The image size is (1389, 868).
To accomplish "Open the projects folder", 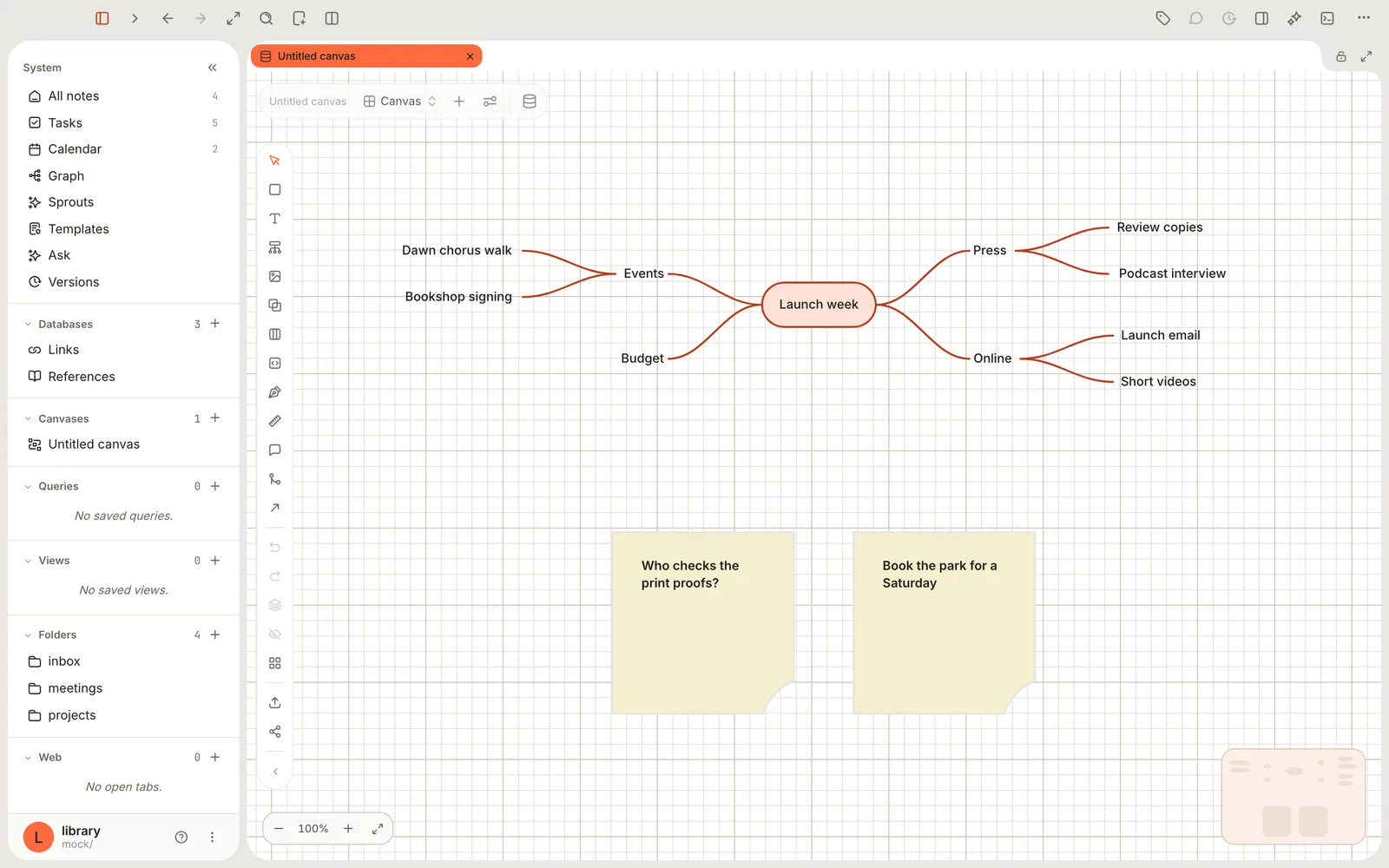I will 123,715.
